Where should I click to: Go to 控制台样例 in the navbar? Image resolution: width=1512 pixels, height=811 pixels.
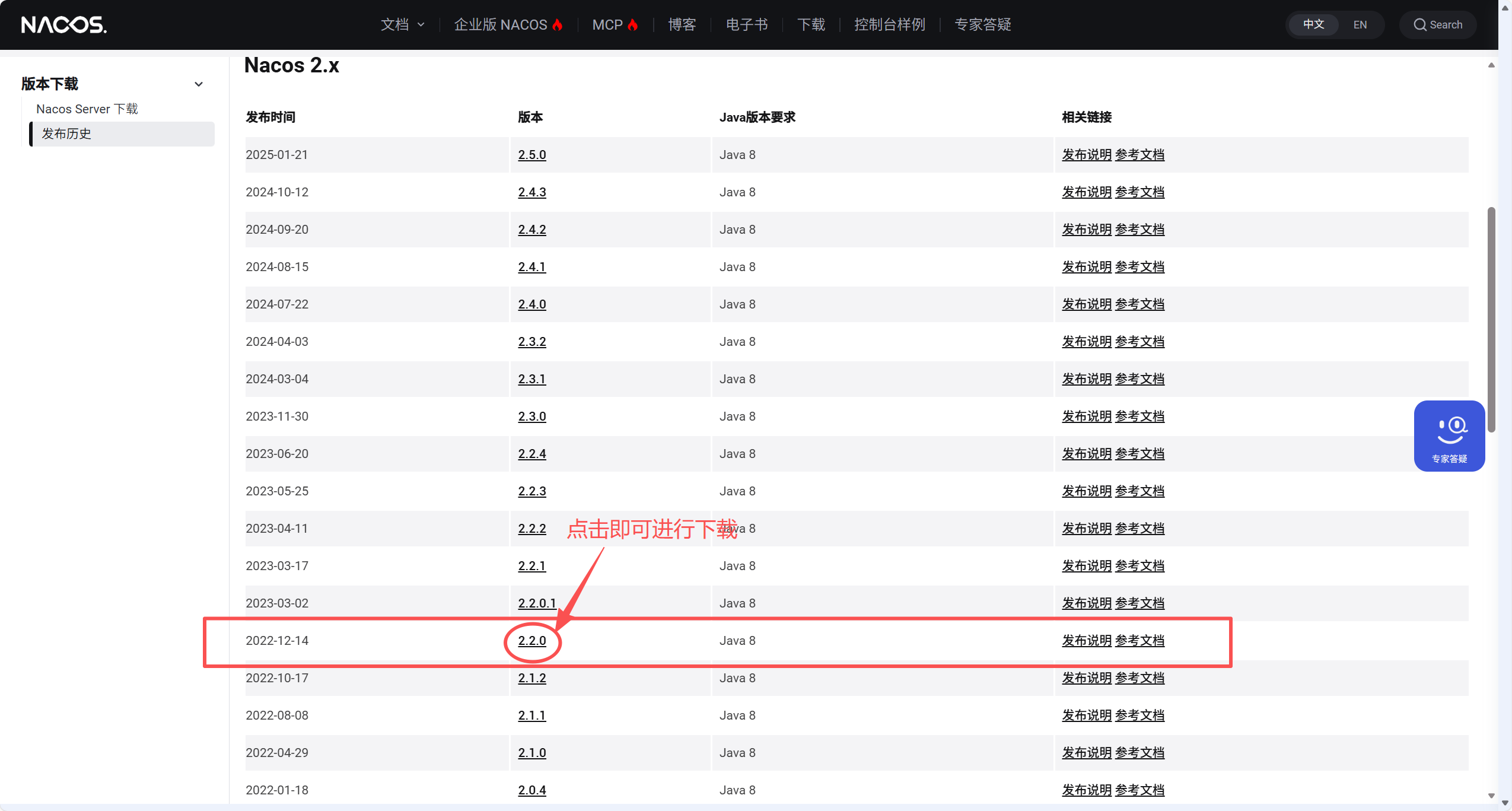pyautogui.click(x=889, y=25)
